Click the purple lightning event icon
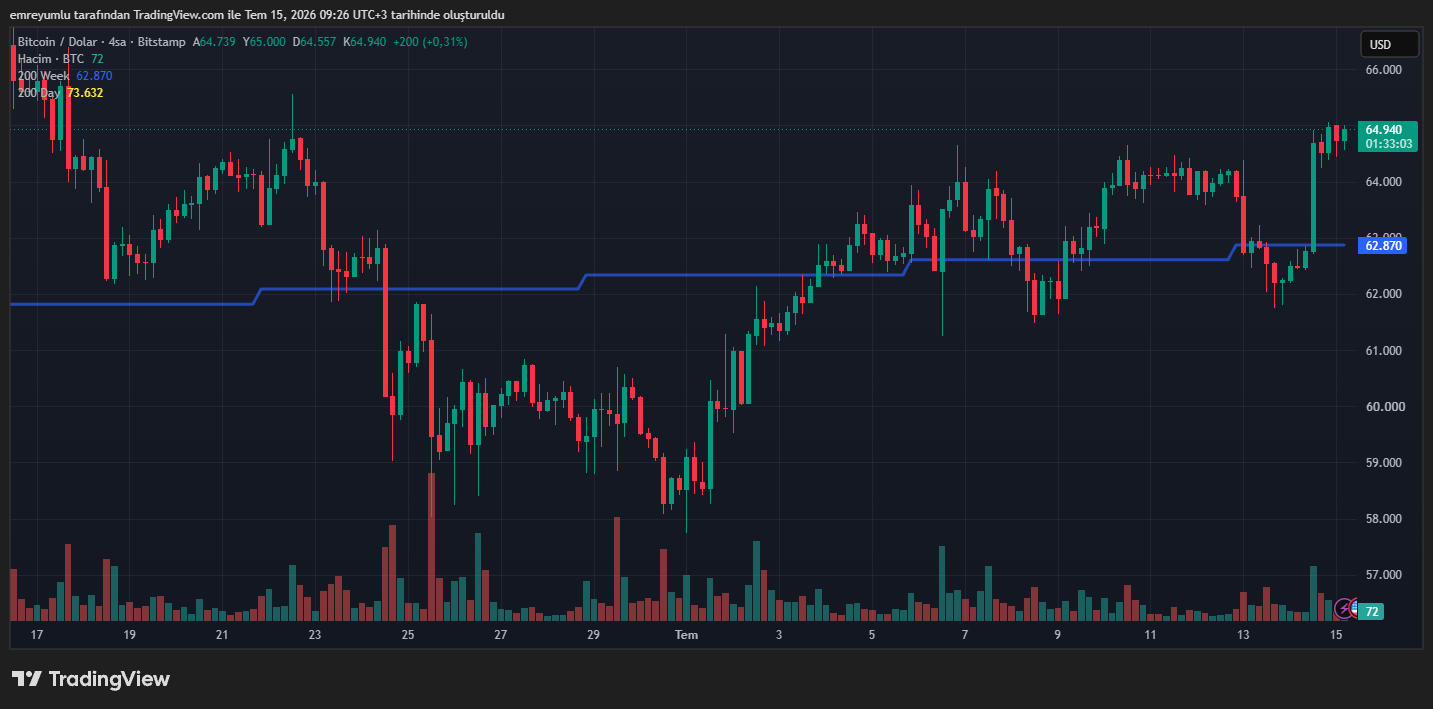 (x=1343, y=607)
